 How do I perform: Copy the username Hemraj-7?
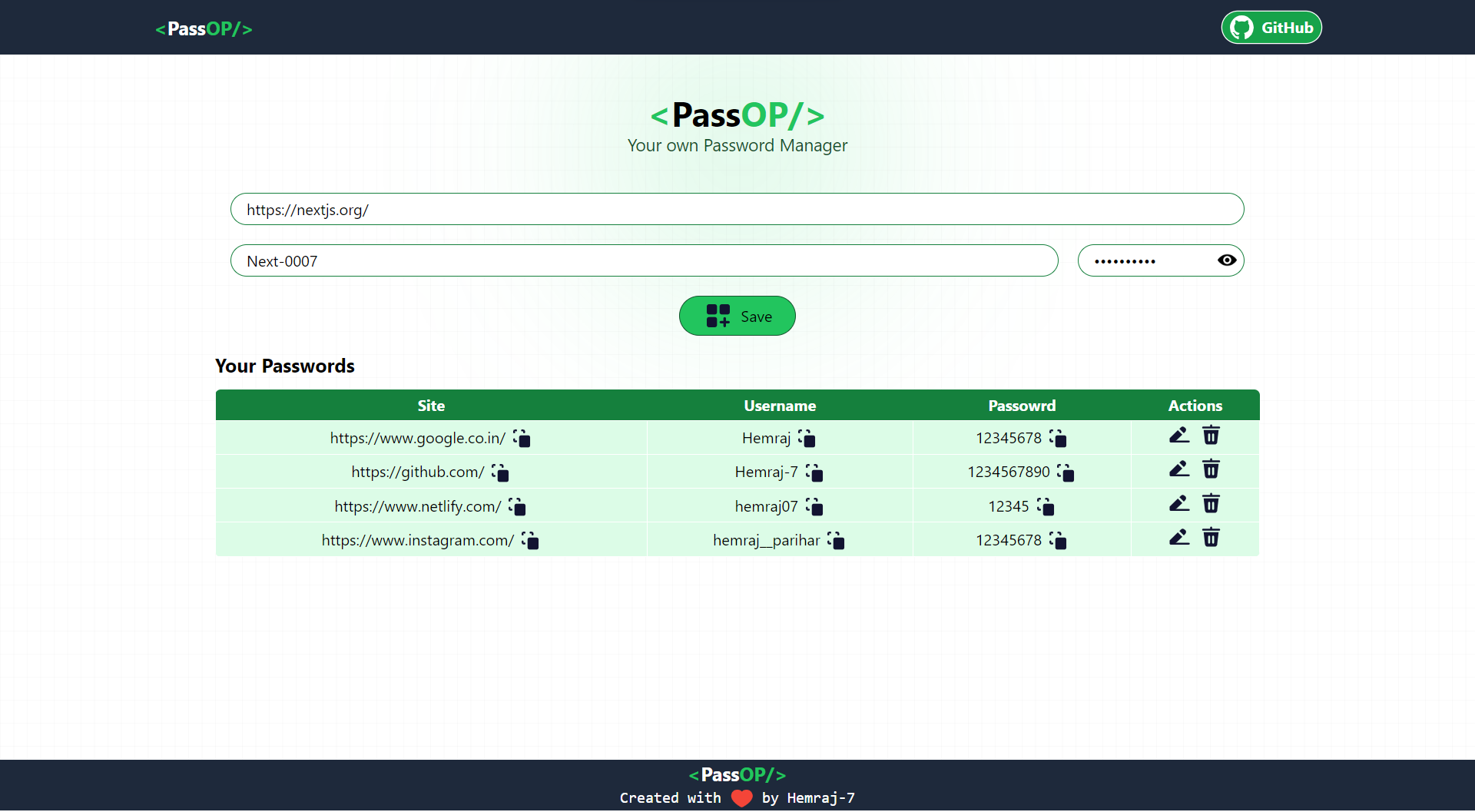pos(814,472)
